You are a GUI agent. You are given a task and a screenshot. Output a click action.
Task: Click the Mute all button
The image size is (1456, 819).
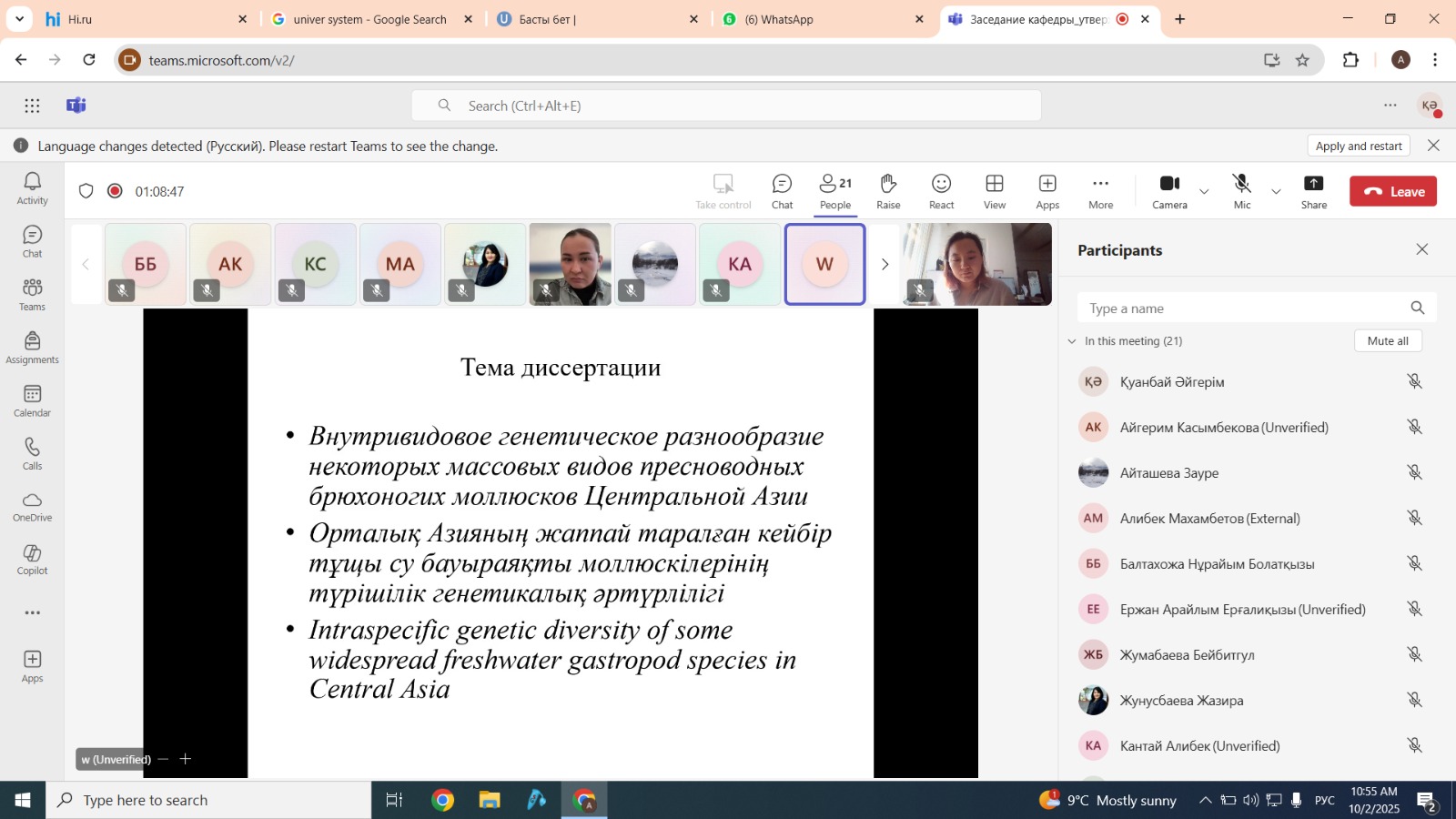tap(1388, 340)
